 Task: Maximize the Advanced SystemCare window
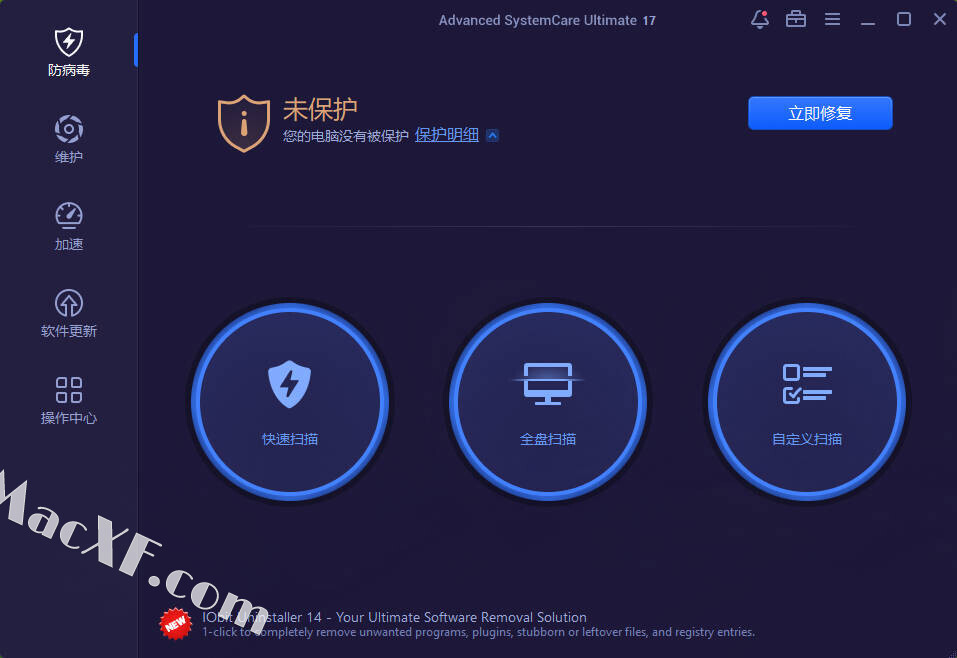904,19
